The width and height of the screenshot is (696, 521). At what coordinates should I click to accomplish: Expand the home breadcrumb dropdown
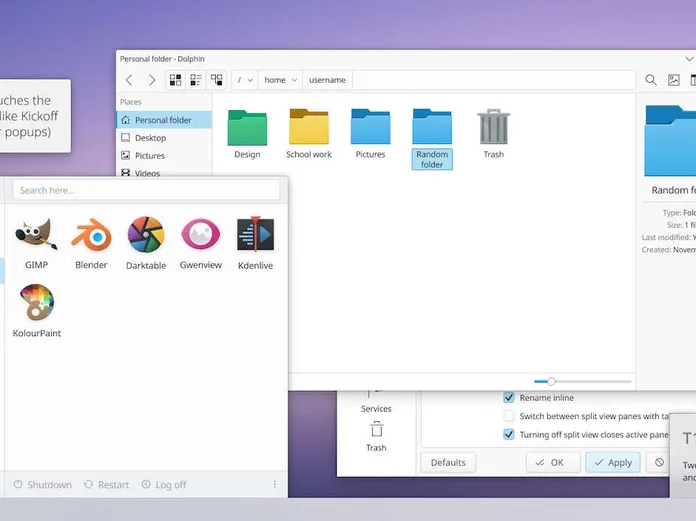pos(294,80)
